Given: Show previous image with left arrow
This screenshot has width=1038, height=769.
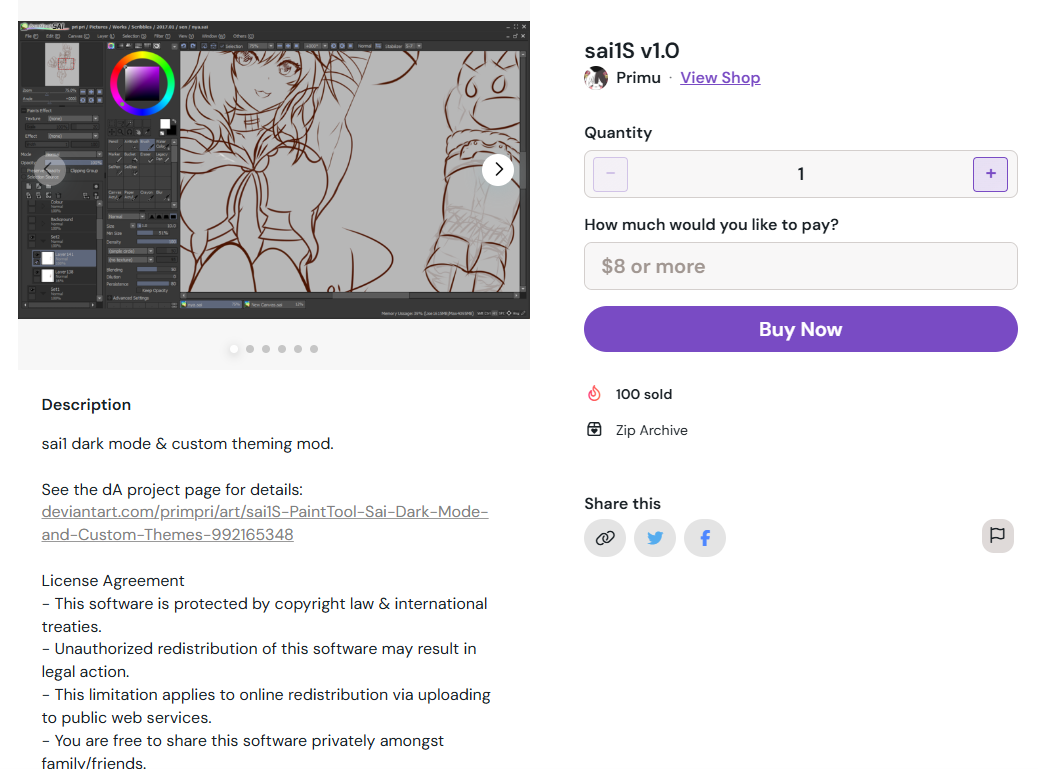Looking at the screenshot, I should (50, 170).
